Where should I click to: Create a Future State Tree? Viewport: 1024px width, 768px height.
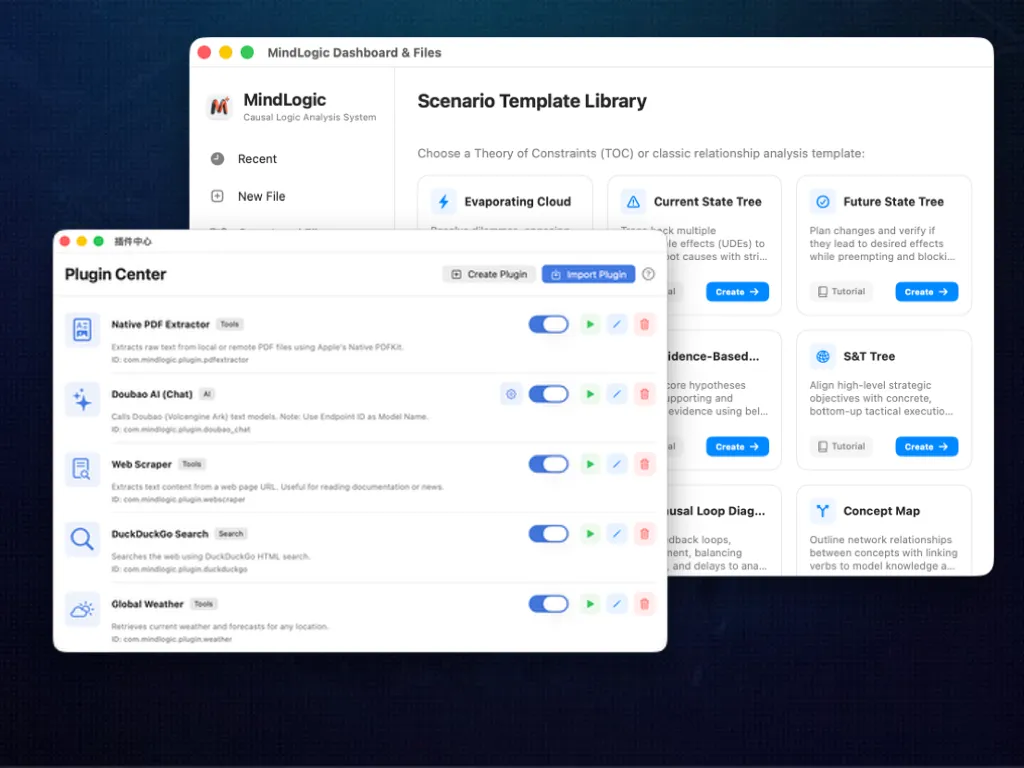tap(926, 292)
